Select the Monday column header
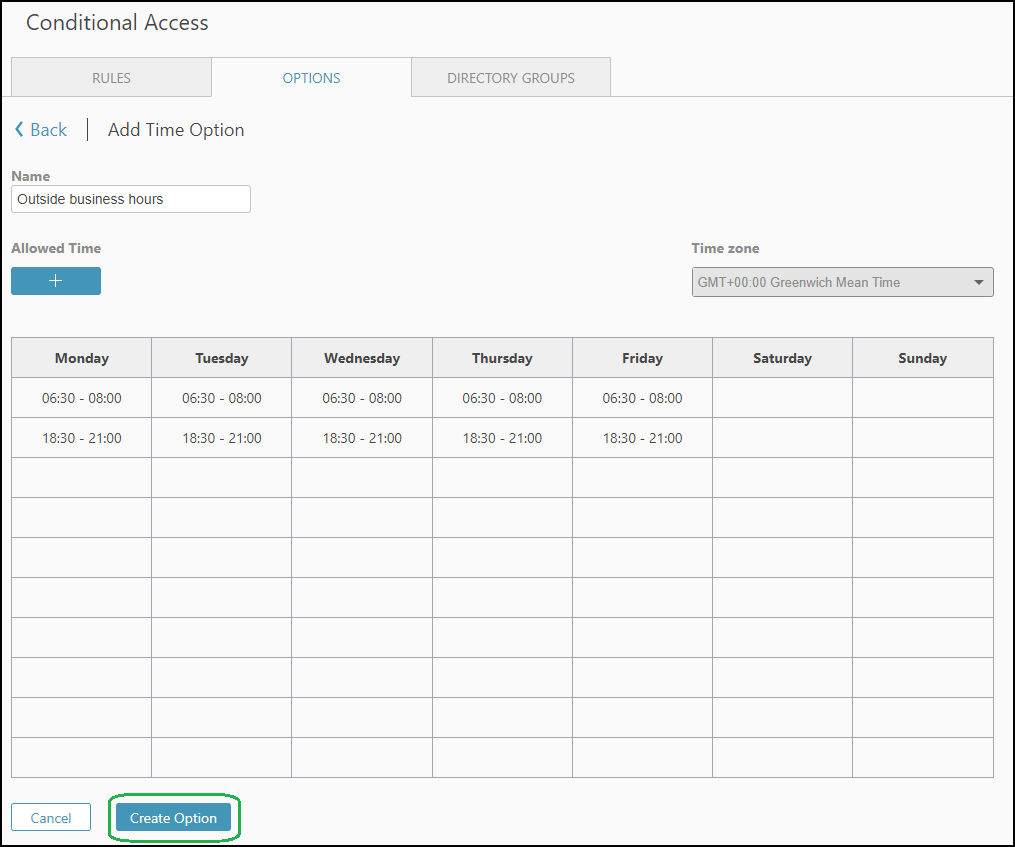 point(82,358)
